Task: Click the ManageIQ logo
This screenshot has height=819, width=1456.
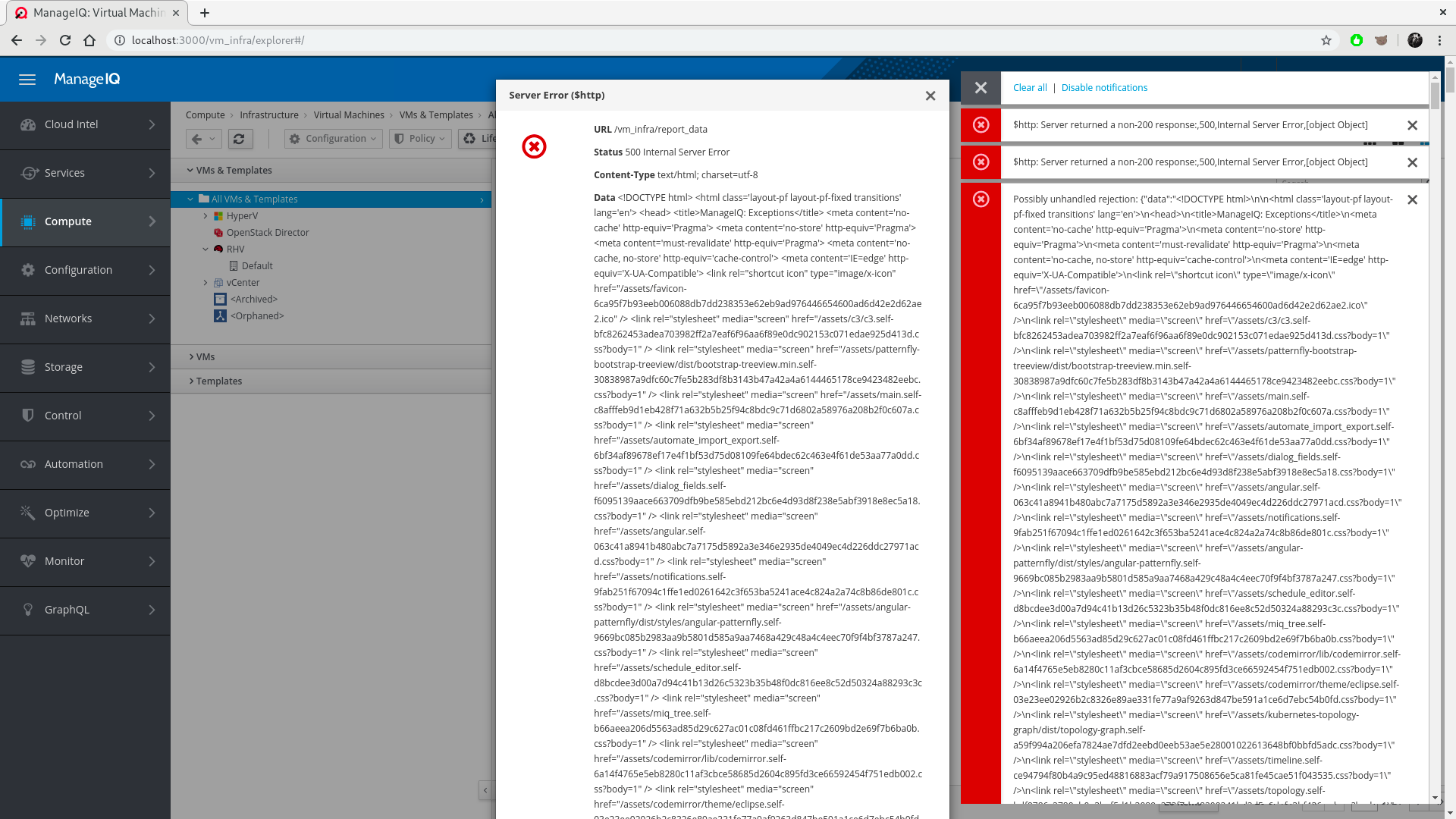Action: coord(86,80)
